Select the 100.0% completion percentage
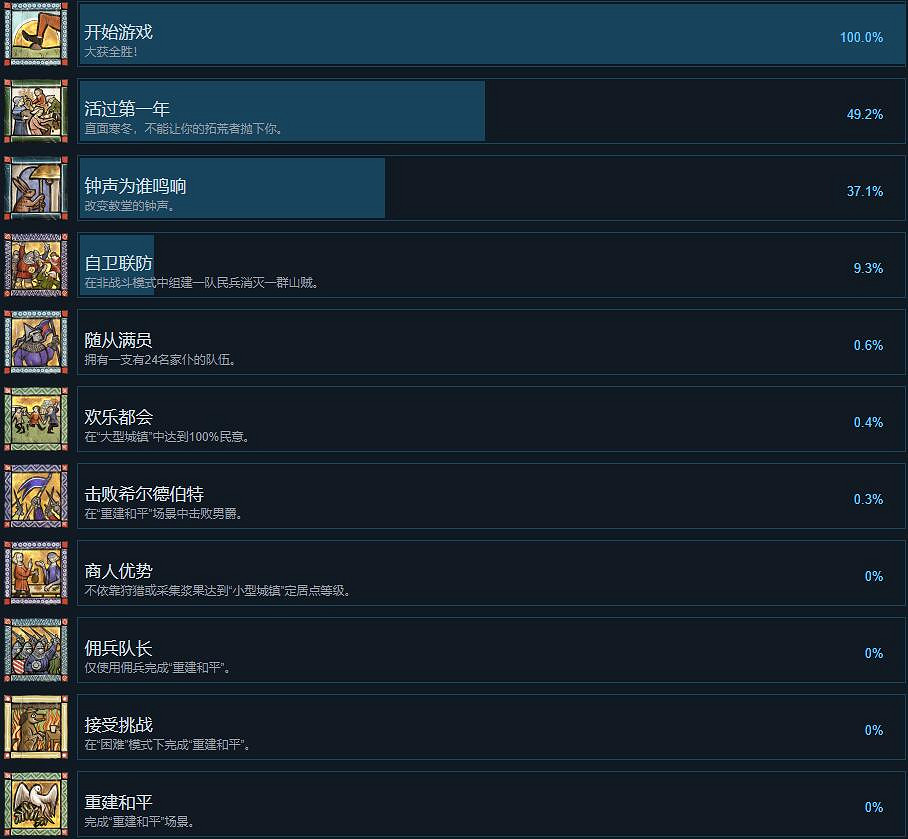The height and width of the screenshot is (839, 908). 861,37
